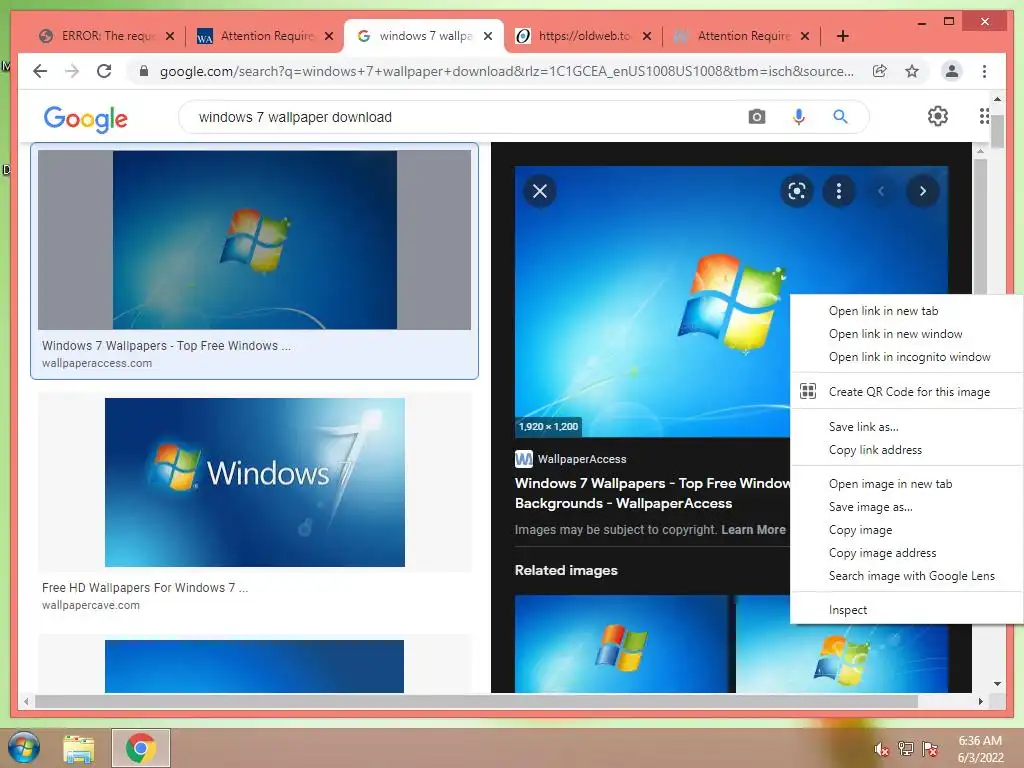
Task: Go back using the browser back arrow
Action: tap(40, 71)
